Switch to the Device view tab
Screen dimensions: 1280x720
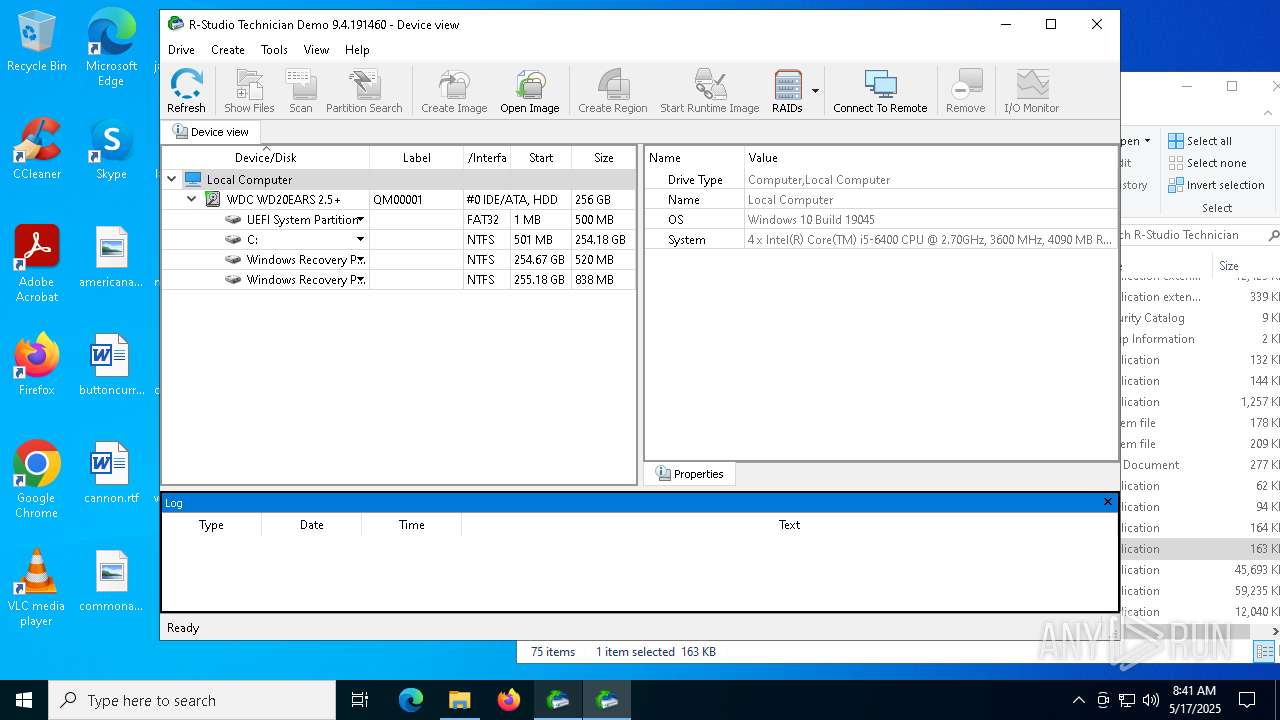211,132
